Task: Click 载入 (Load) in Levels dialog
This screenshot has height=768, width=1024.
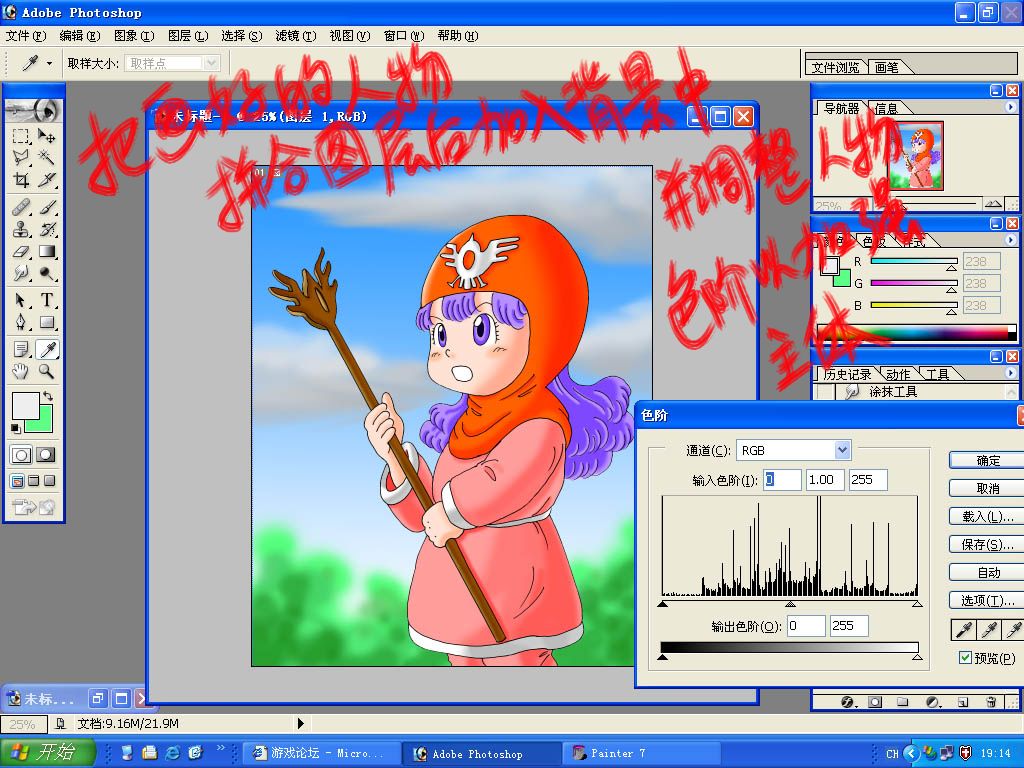Action: pyautogui.click(x=987, y=517)
